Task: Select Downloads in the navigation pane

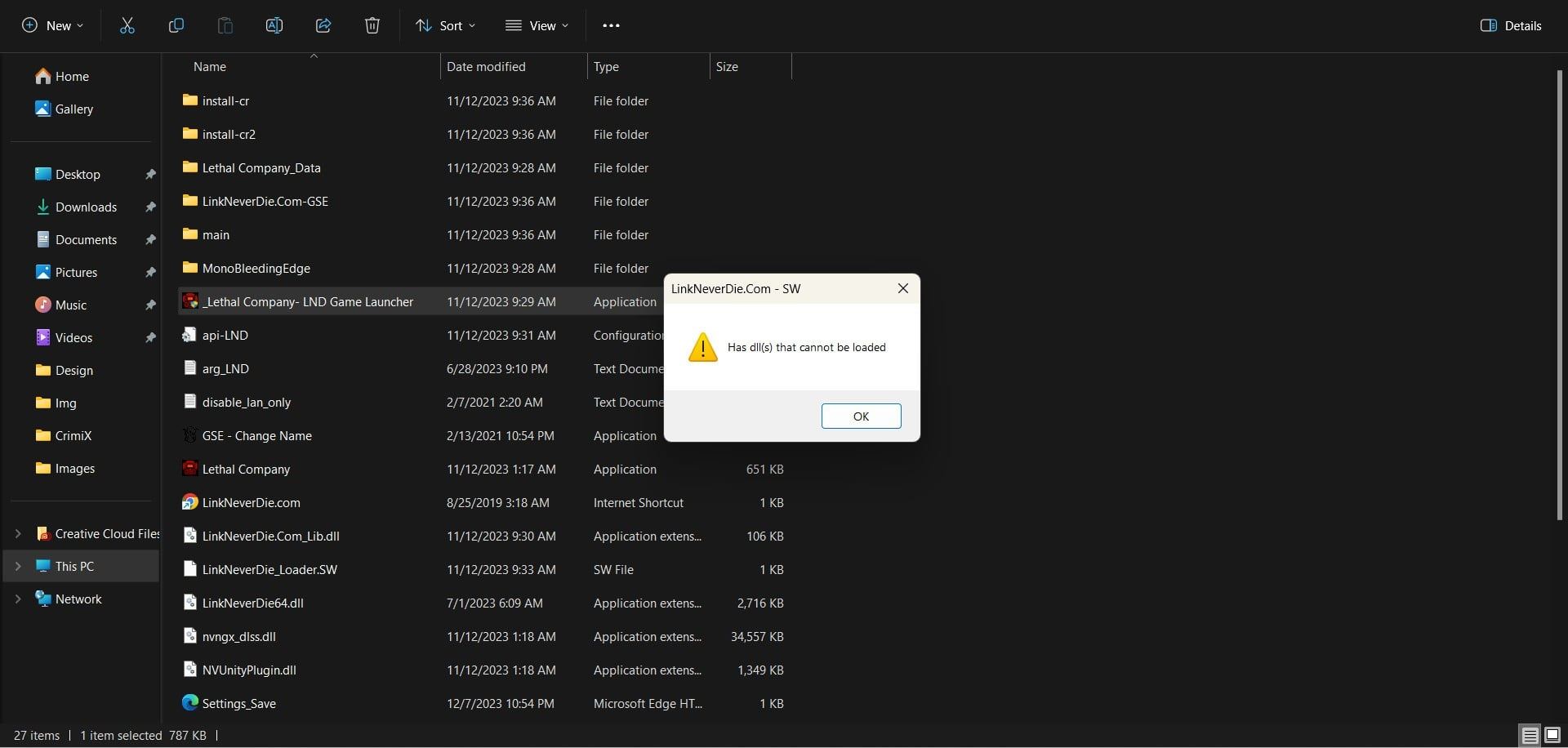Action: coord(86,207)
